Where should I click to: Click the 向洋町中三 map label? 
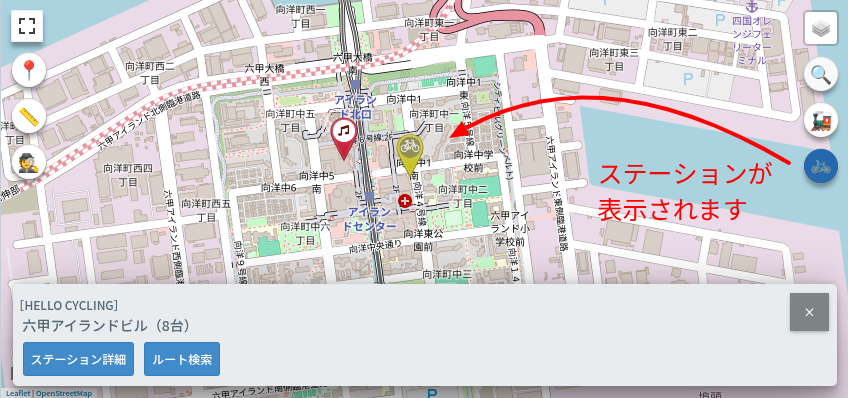click(447, 275)
